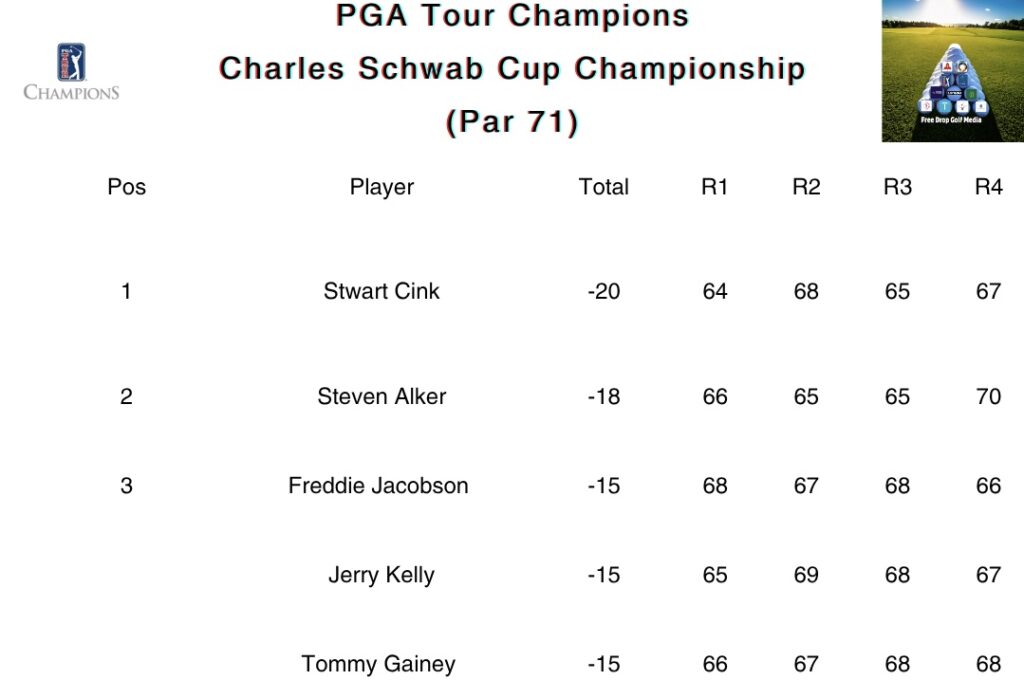Image resolution: width=1024 pixels, height=680 pixels.
Task: Click the R3 column header
Action: point(897,187)
